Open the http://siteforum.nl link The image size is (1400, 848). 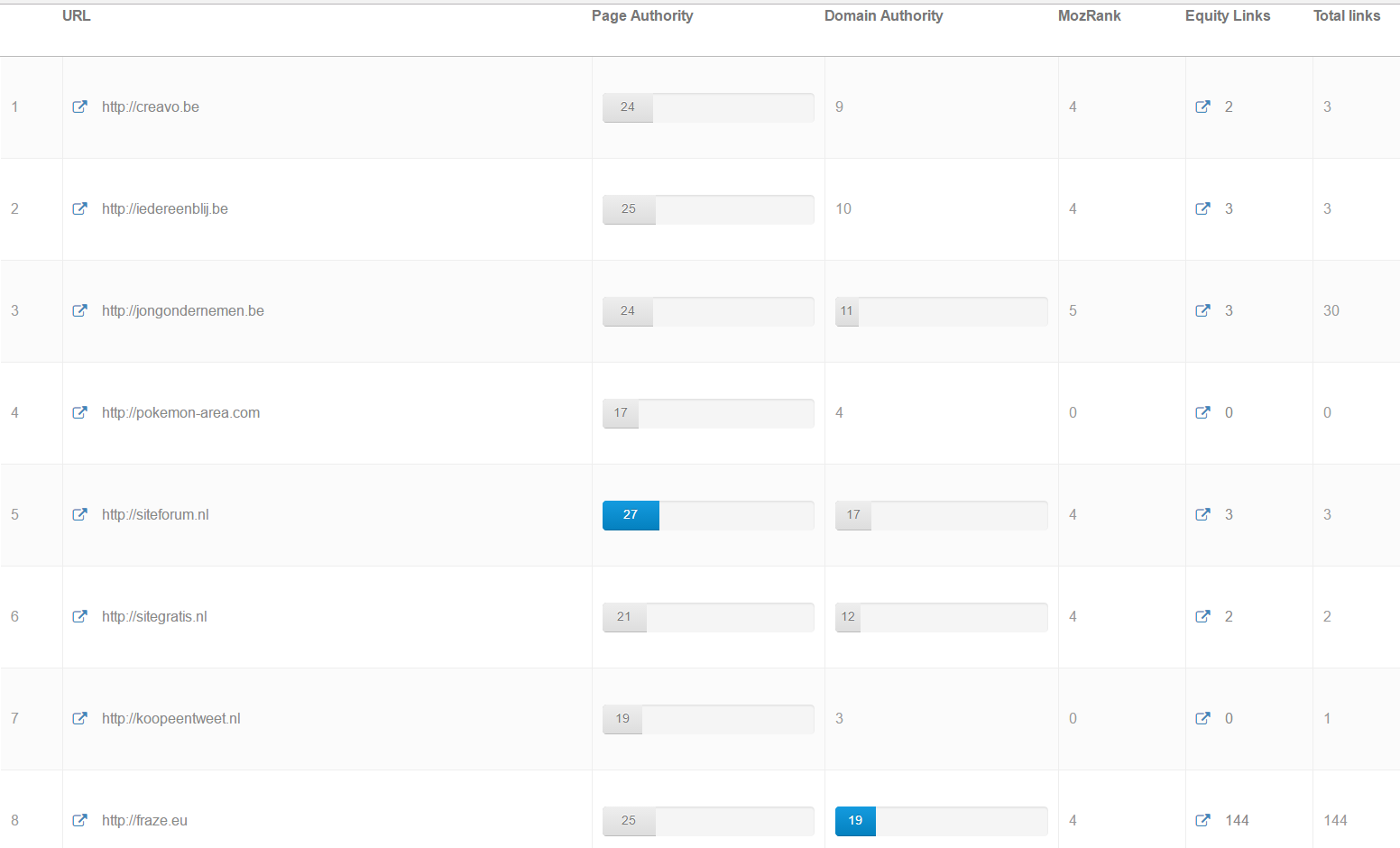coord(155,514)
